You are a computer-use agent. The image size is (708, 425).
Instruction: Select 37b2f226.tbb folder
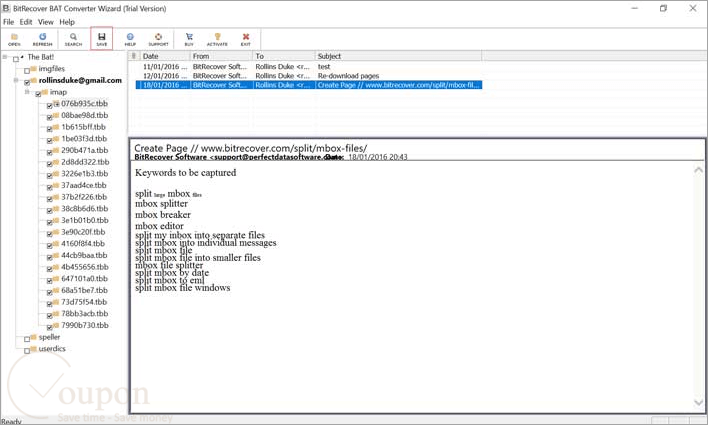coord(84,197)
